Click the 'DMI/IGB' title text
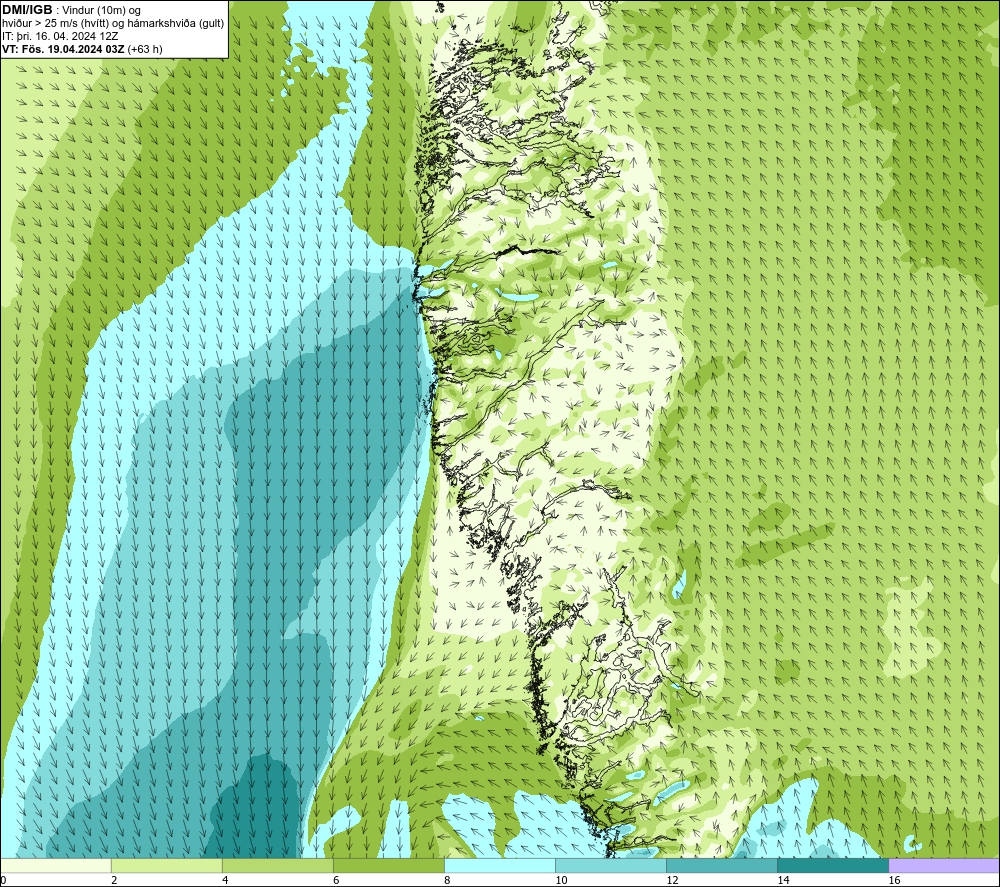Screen dimensions: 1000x887 point(27,10)
